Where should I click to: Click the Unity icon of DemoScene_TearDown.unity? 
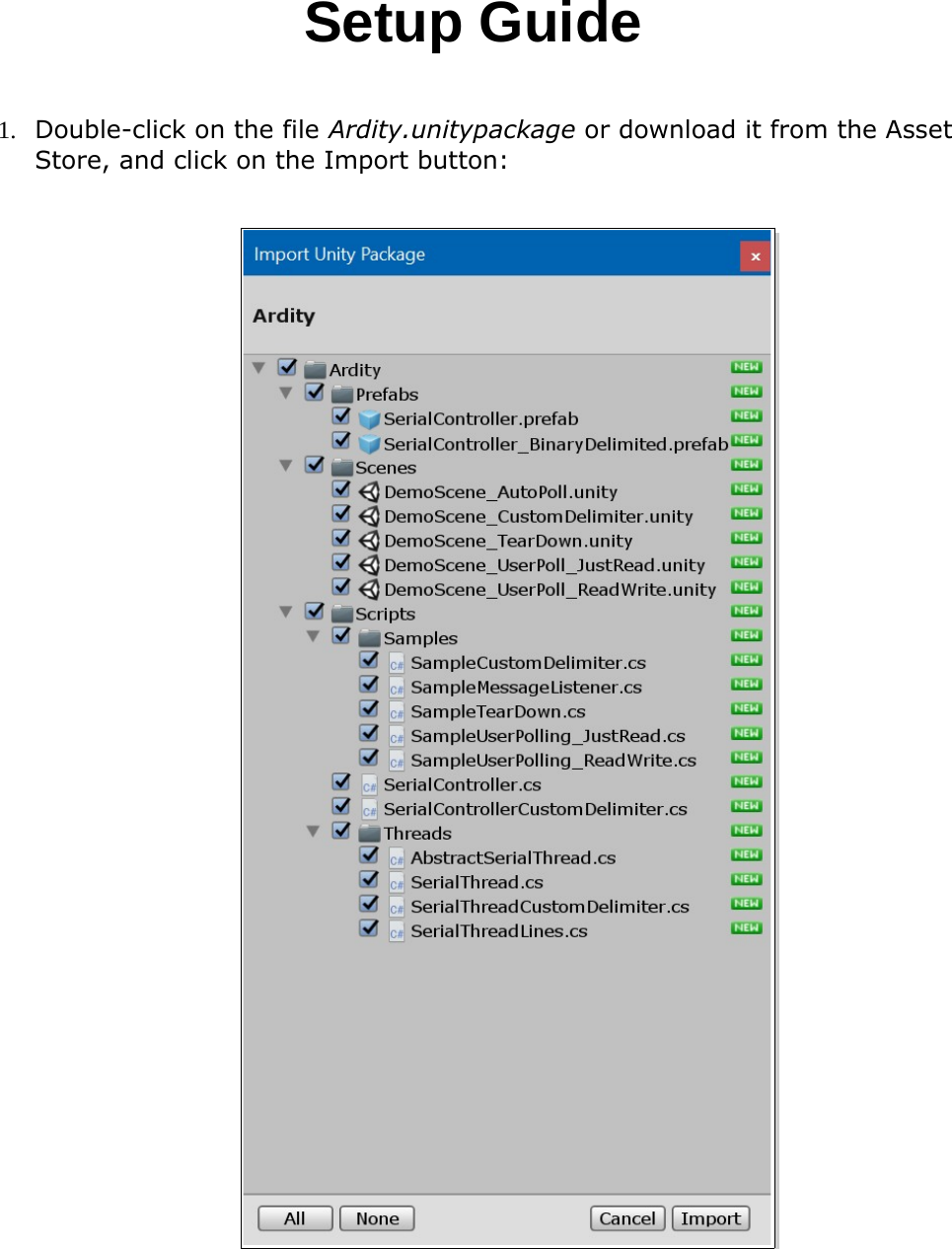[x=370, y=541]
